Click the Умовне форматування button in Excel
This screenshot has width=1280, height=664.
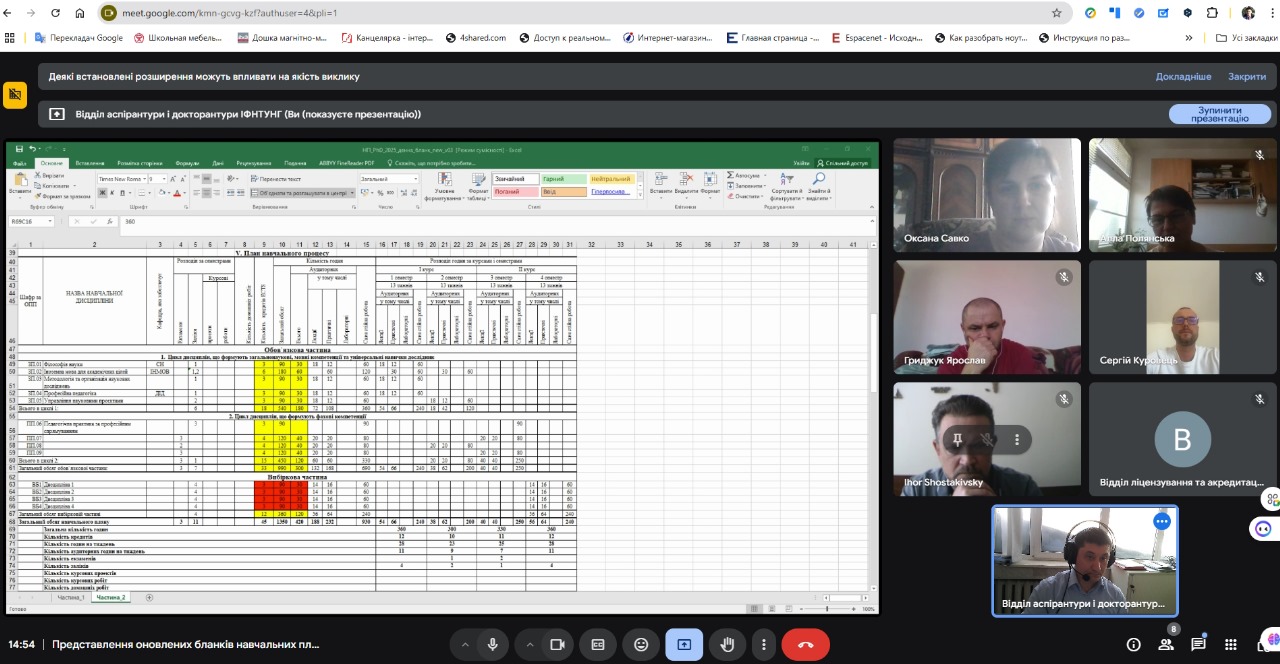click(445, 186)
